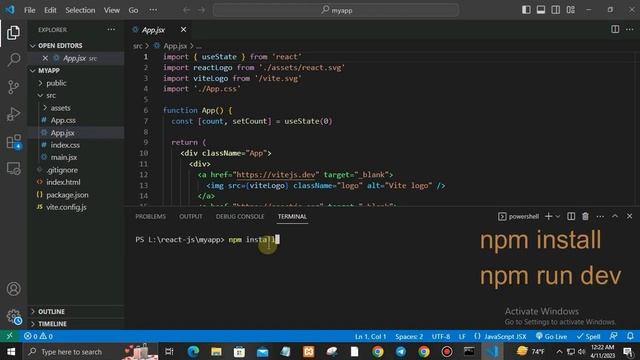
Task: Open the Edit menu
Action: [x=50, y=10]
